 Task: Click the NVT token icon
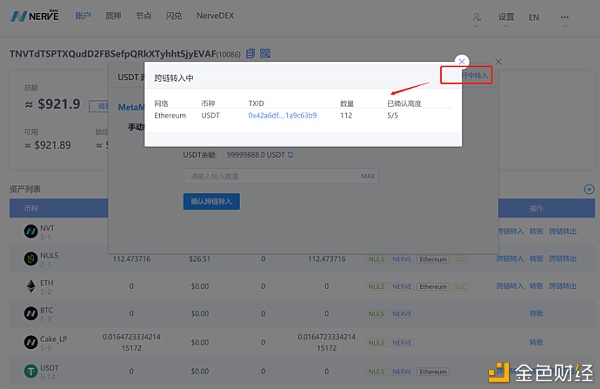pyautogui.click(x=31, y=231)
